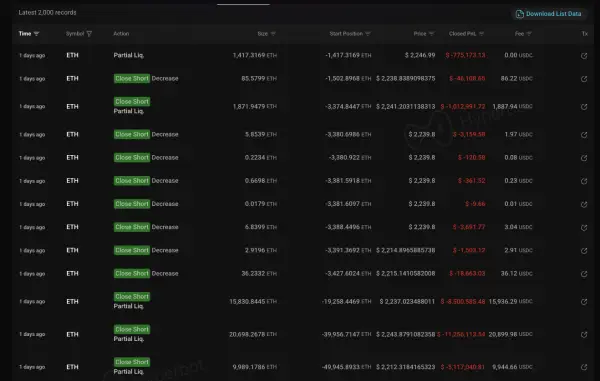Click price $2,212.3184165323 cell
This screenshot has width=600, height=381.
click(405, 367)
